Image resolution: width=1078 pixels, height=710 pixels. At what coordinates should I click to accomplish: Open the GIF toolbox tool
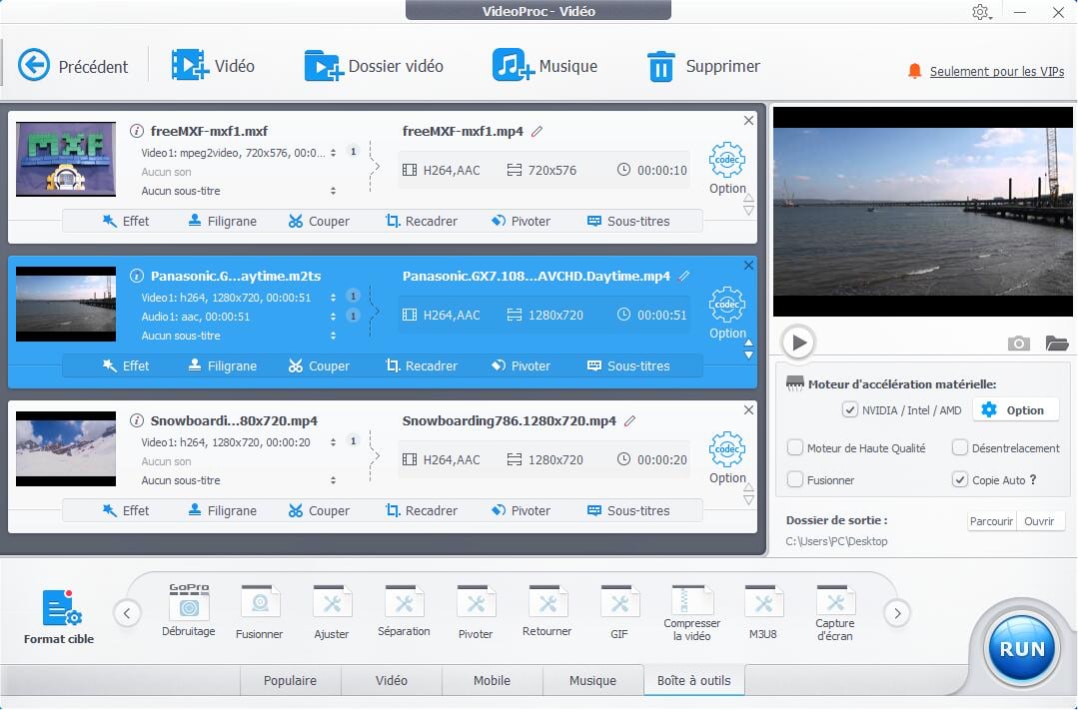(x=620, y=605)
